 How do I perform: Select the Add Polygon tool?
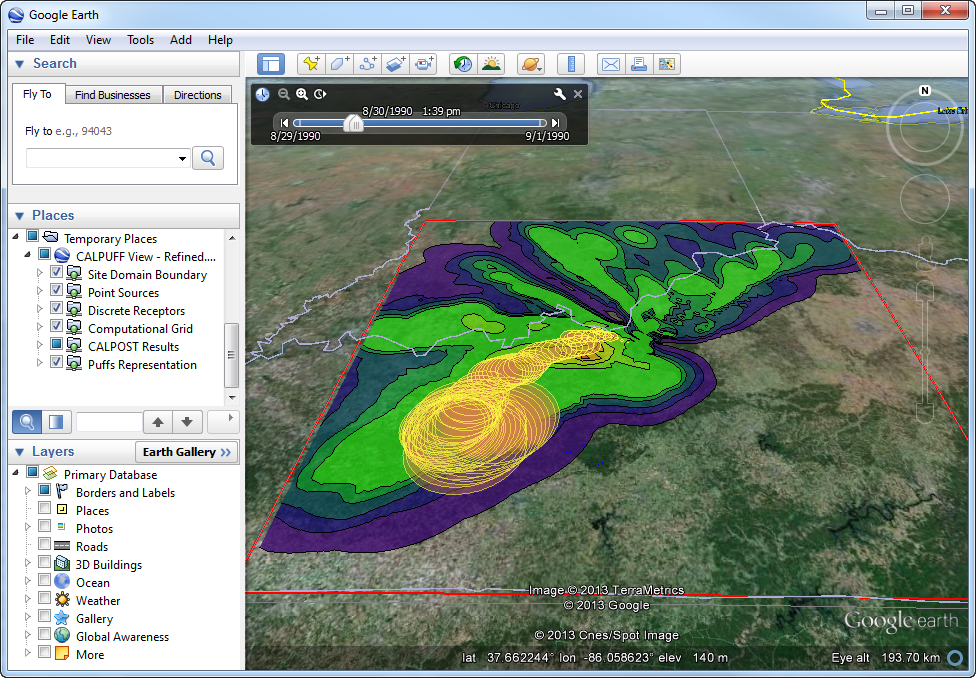pos(339,64)
